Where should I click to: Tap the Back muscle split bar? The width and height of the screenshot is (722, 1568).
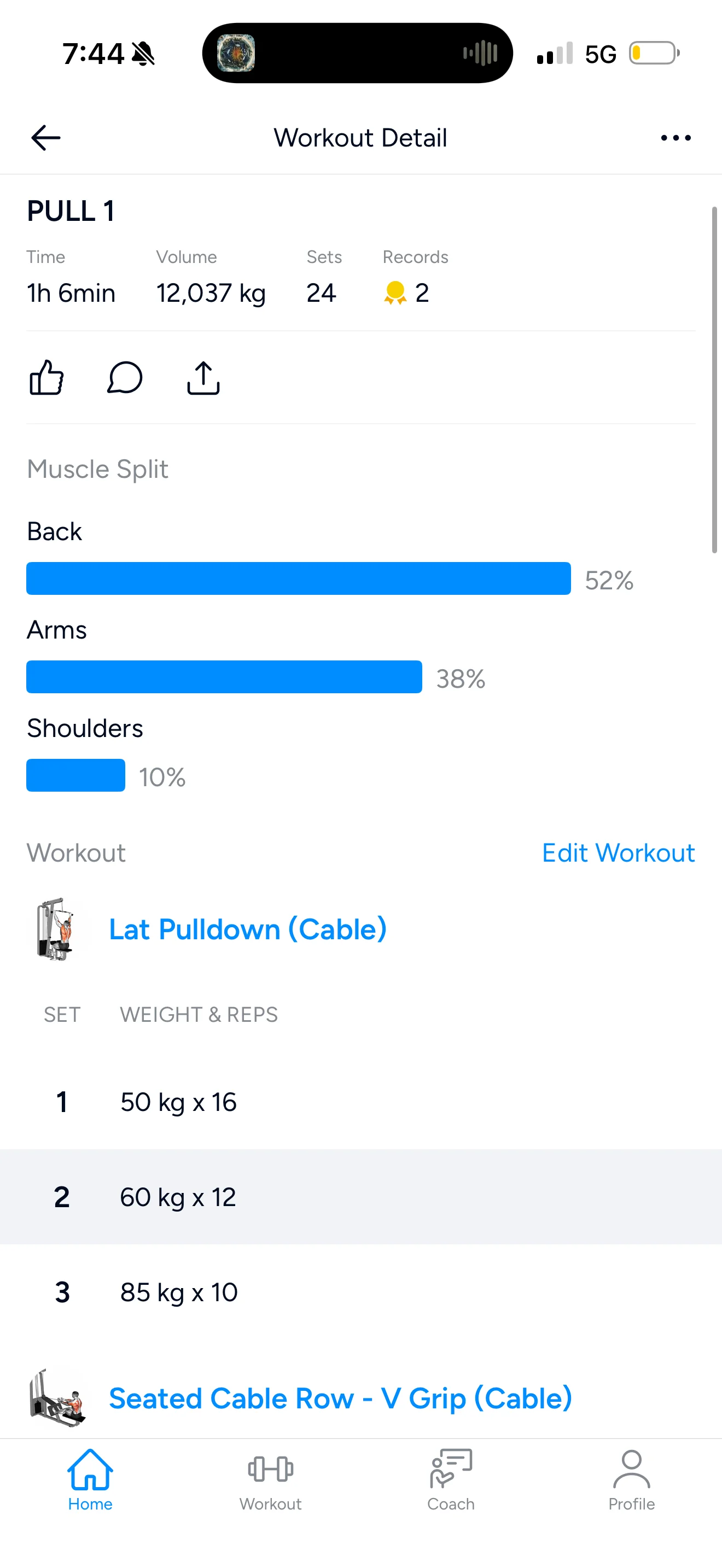point(298,578)
